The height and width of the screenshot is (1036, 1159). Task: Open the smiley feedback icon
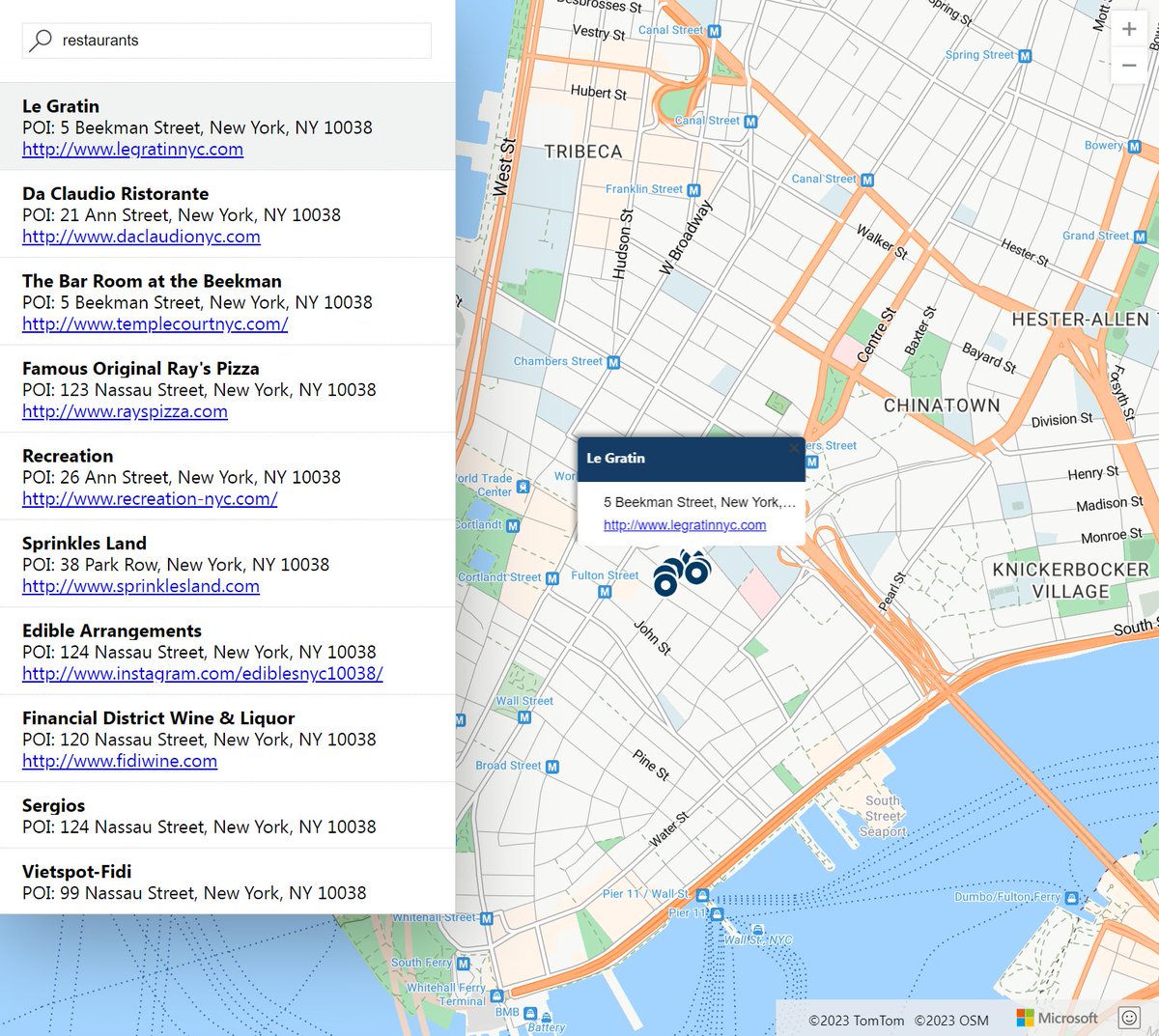1129,1018
